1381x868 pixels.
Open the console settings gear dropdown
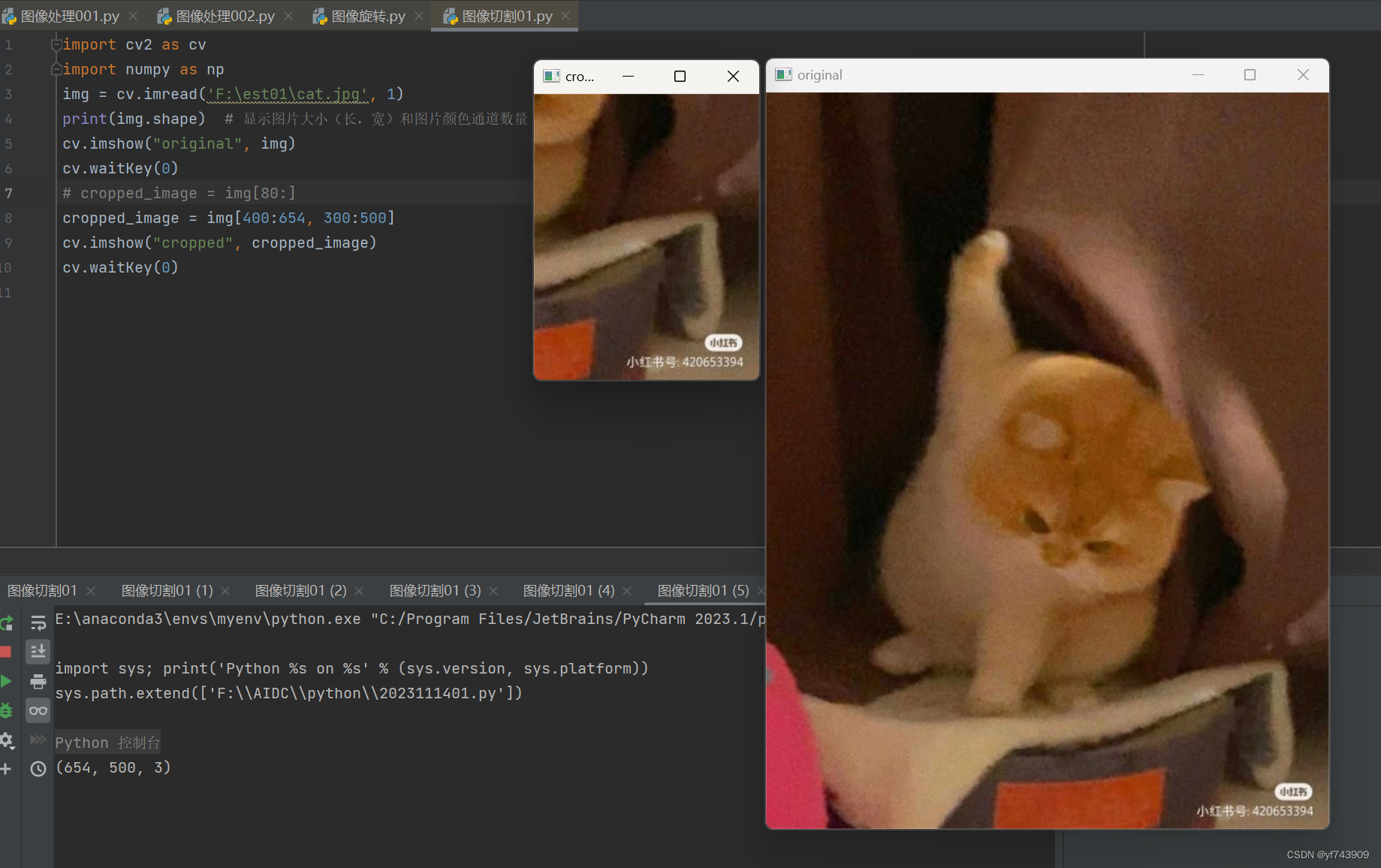[x=6, y=740]
